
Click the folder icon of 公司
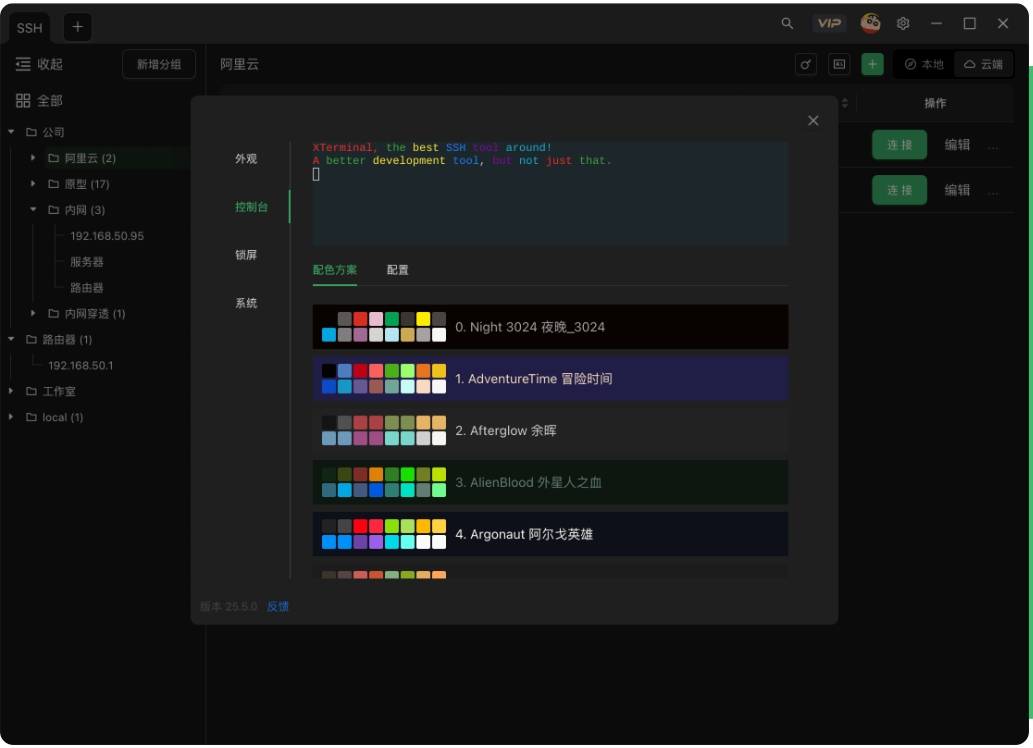(x=31, y=132)
